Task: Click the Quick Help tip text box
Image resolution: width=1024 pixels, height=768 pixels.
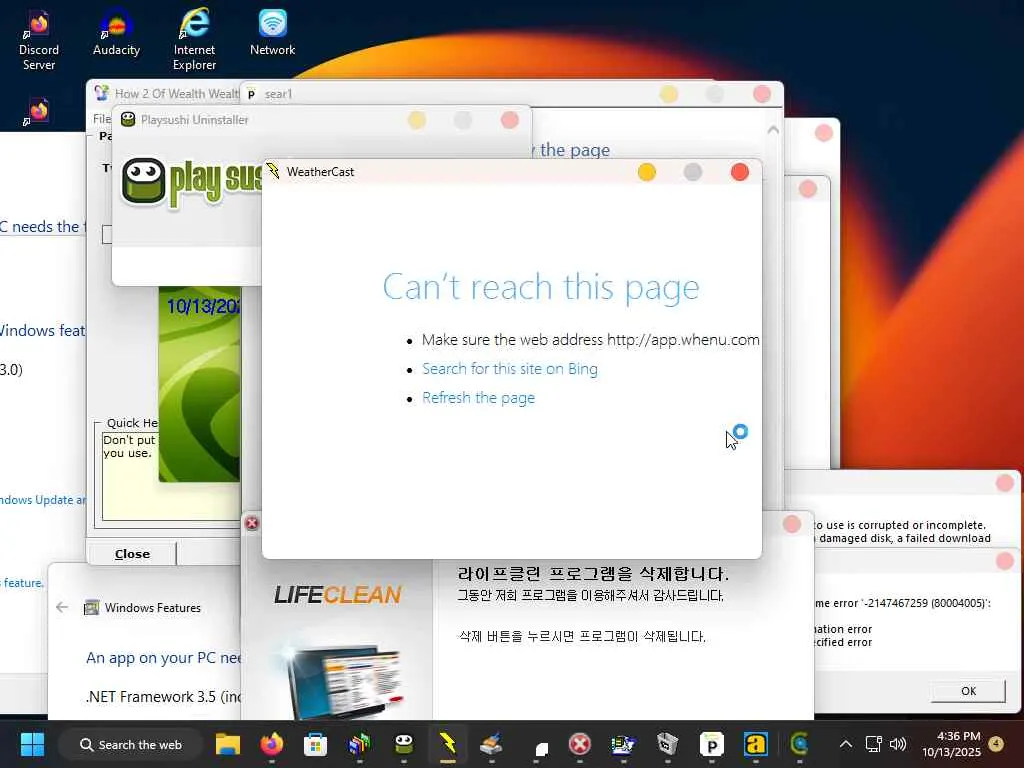Action: 170,476
